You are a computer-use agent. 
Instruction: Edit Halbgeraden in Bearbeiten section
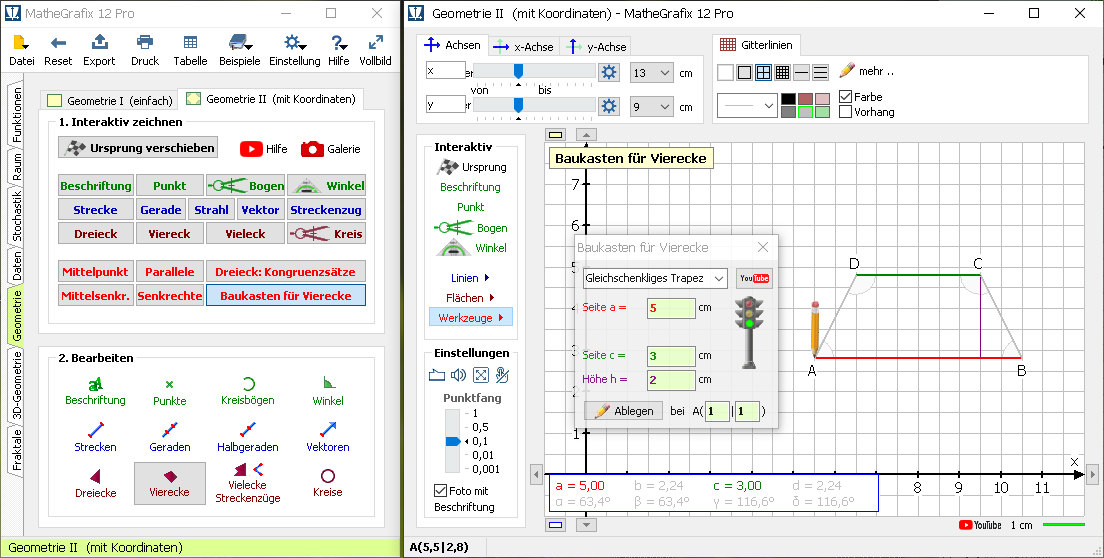click(x=248, y=437)
